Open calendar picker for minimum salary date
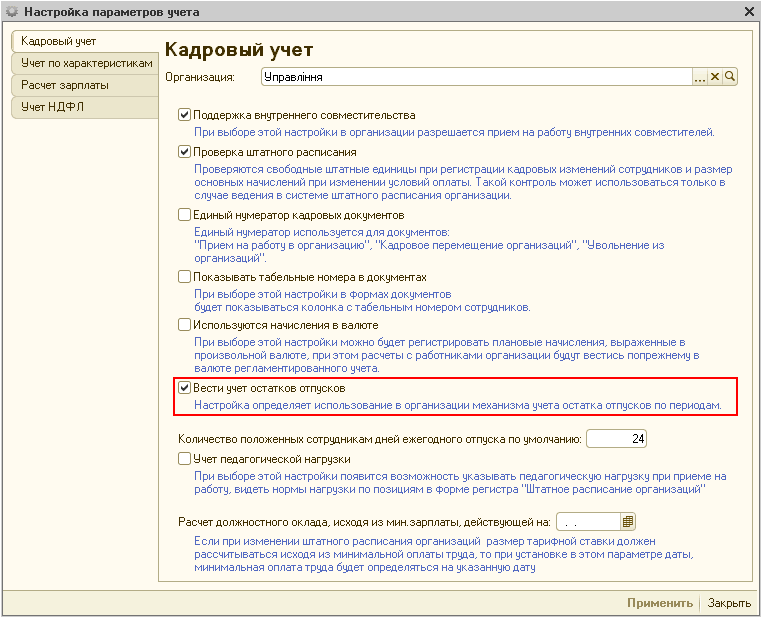Screen dimensions: 761x617 click(x=628, y=521)
